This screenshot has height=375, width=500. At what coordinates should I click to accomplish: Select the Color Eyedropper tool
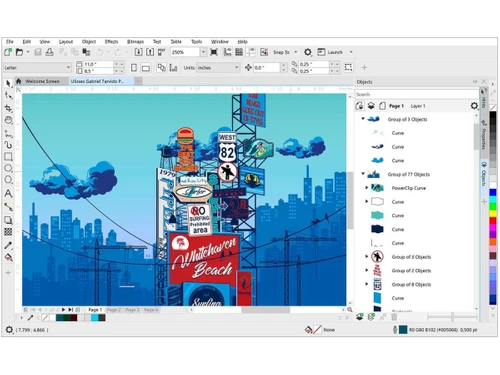pyautogui.click(x=8, y=246)
